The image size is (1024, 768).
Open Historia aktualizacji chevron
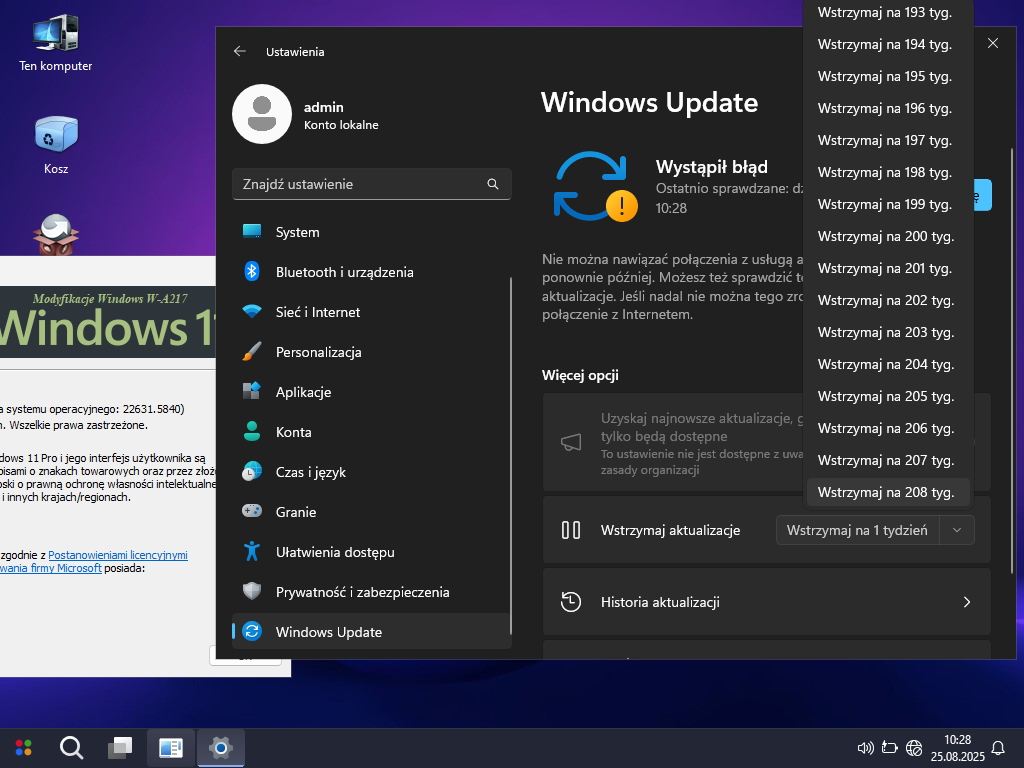pos(966,602)
